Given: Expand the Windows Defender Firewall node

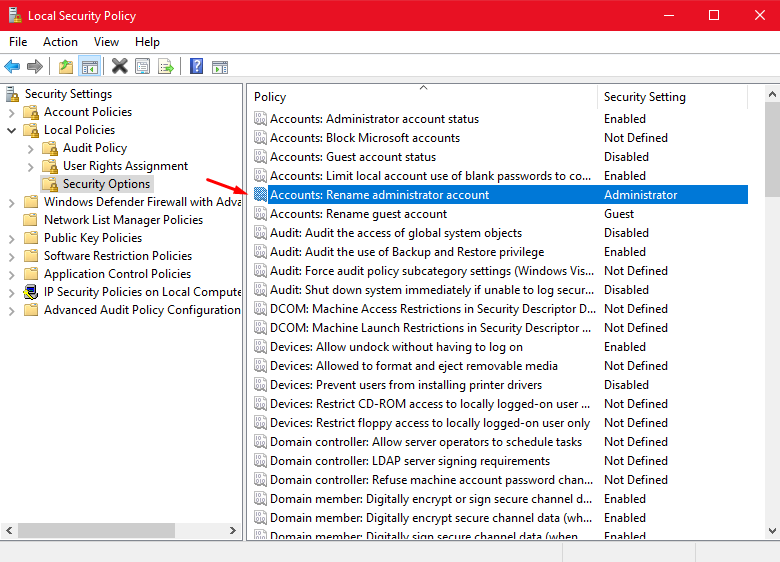Looking at the screenshot, I should pyautogui.click(x=11, y=203).
